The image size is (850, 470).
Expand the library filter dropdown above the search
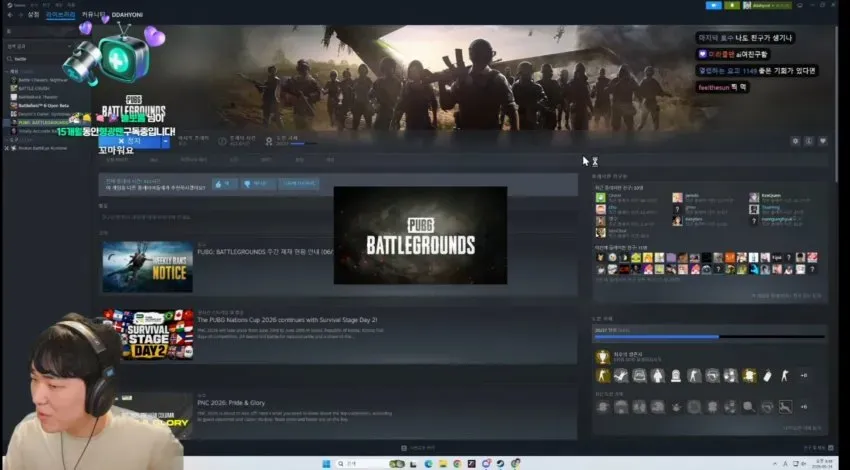tap(38, 47)
